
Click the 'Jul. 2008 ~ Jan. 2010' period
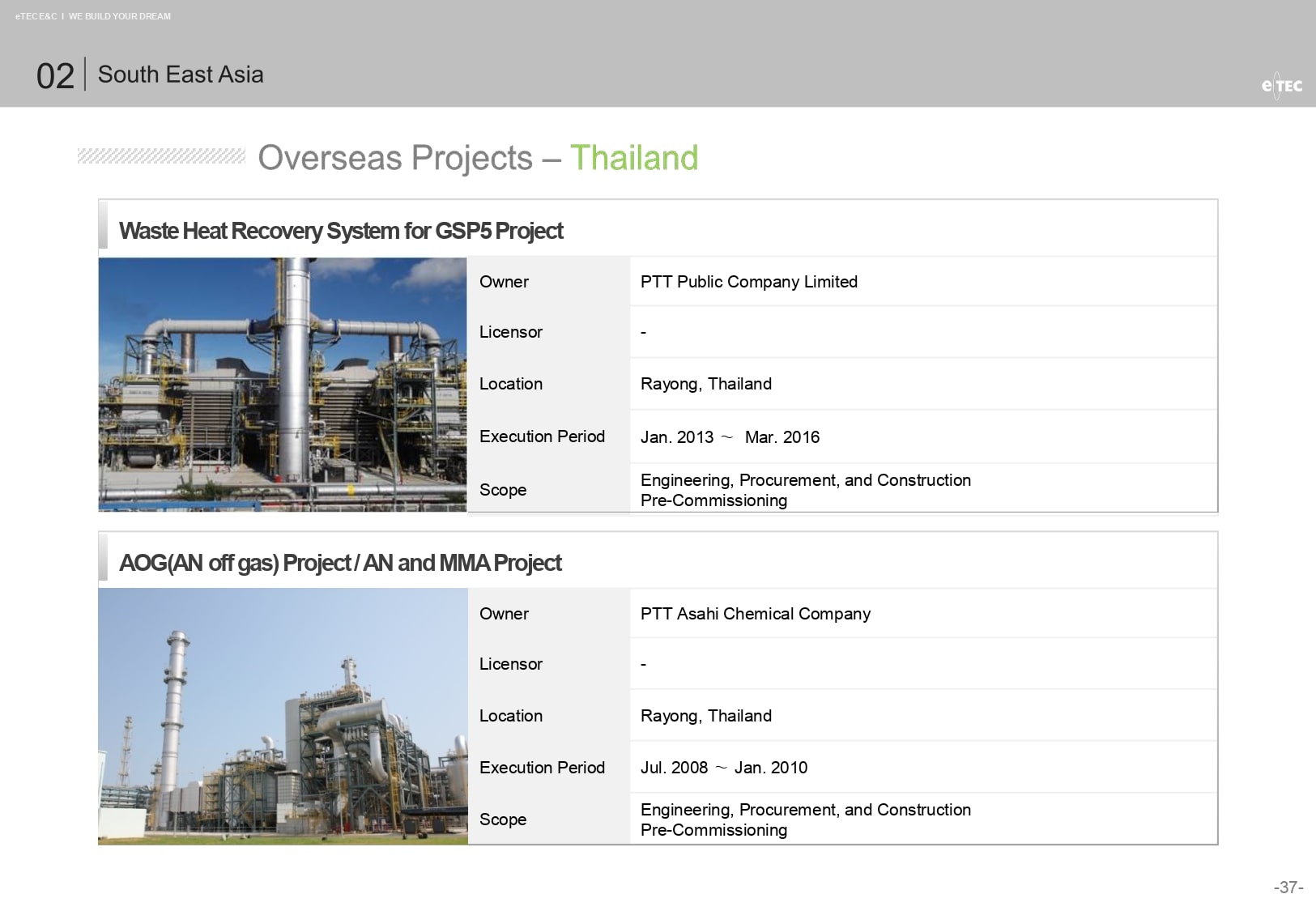(x=724, y=768)
